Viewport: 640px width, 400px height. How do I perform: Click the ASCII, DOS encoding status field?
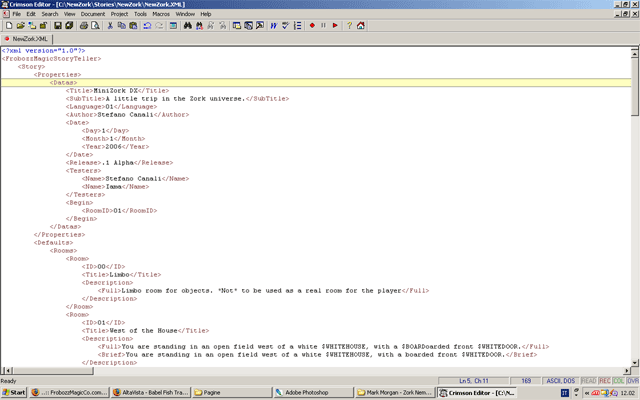(560, 381)
